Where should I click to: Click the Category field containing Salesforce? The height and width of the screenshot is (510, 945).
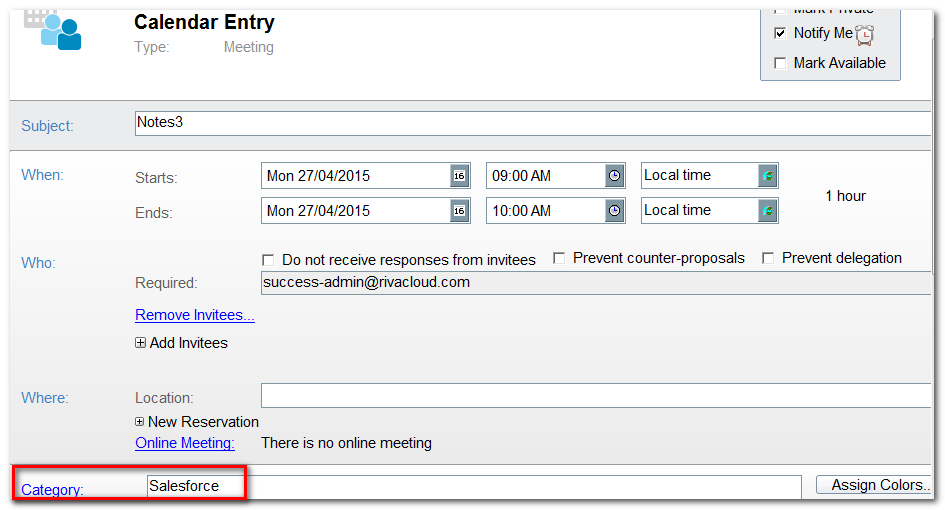pyautogui.click(x=474, y=486)
